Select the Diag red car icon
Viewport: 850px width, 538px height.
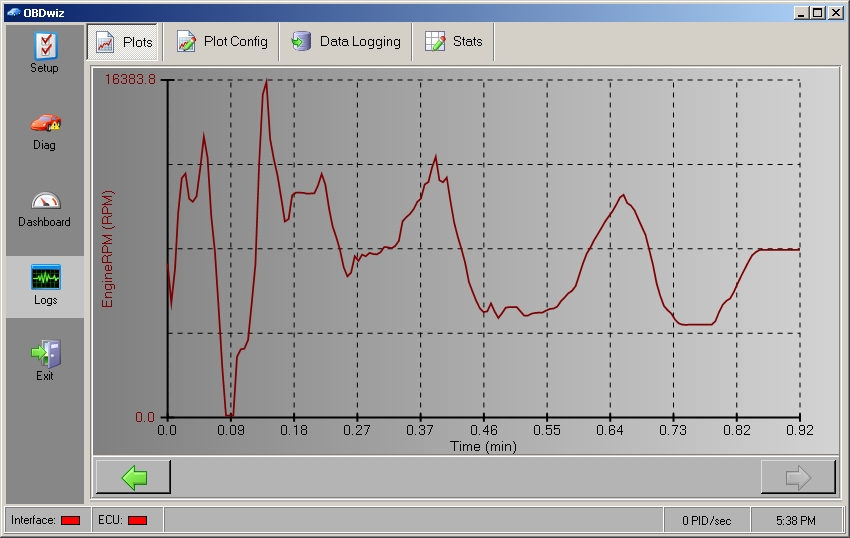(x=44, y=123)
